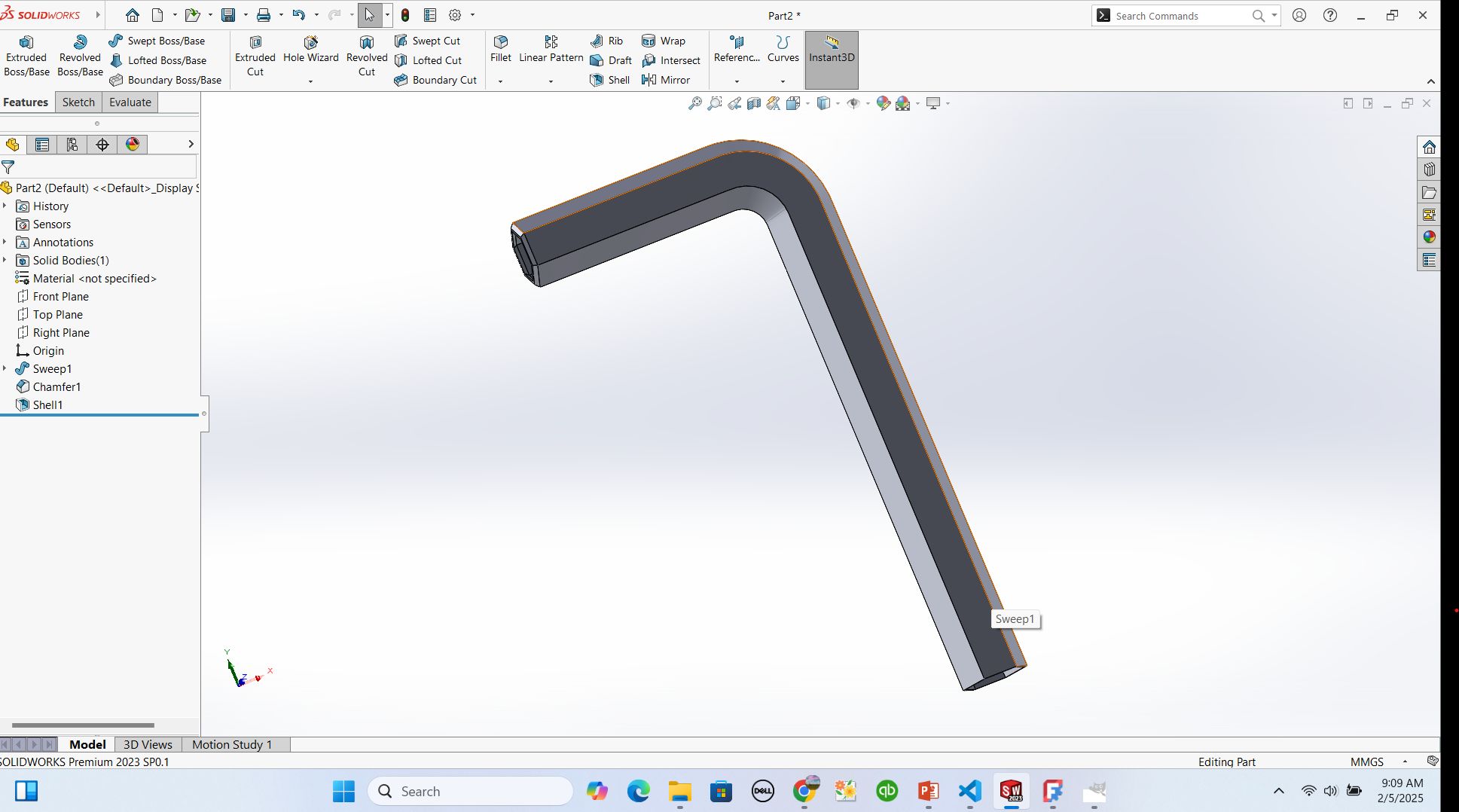1459x812 pixels.
Task: Select the Draft feature
Action: (611, 60)
